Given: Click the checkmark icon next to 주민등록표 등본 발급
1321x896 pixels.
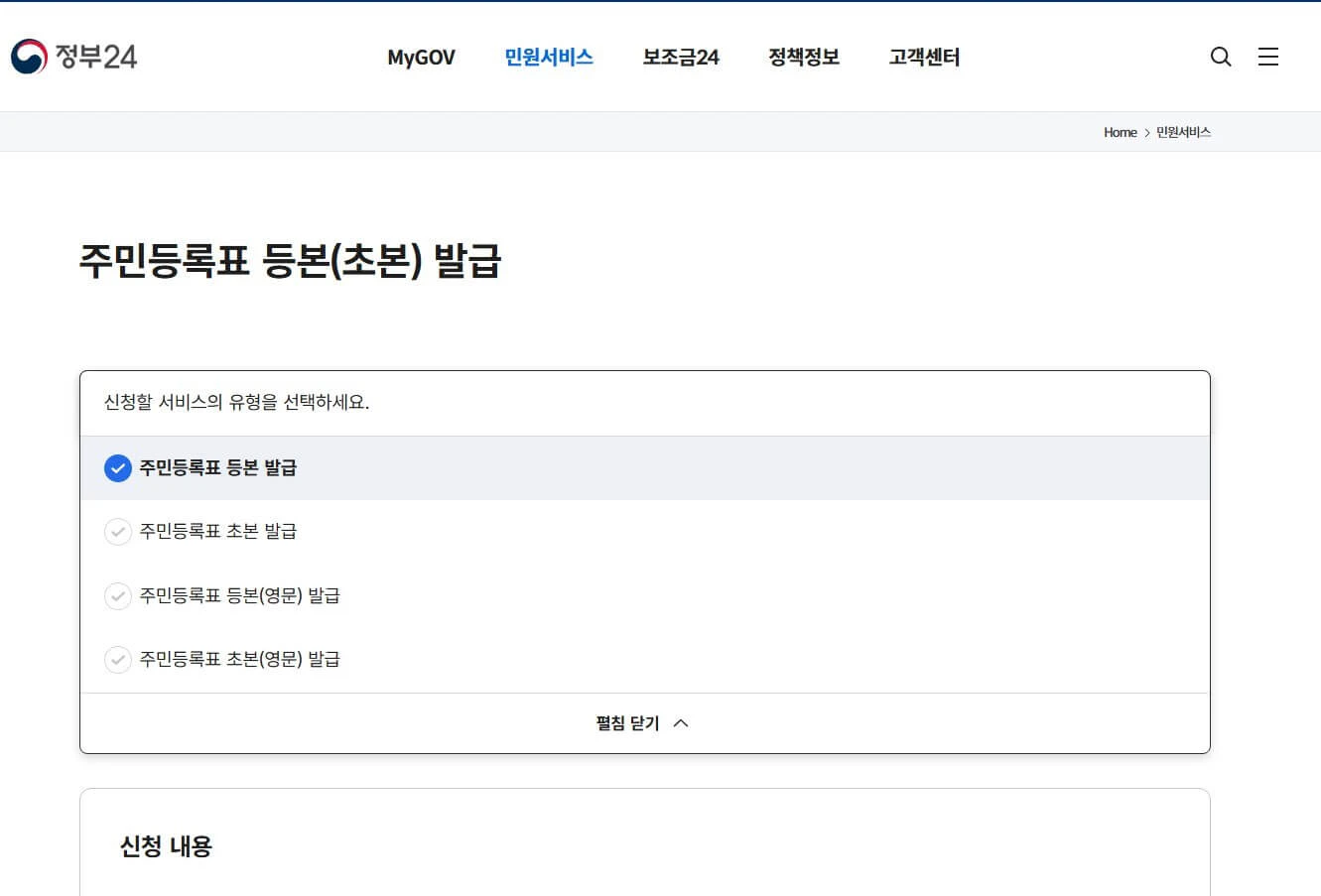Looking at the screenshot, I should (118, 467).
